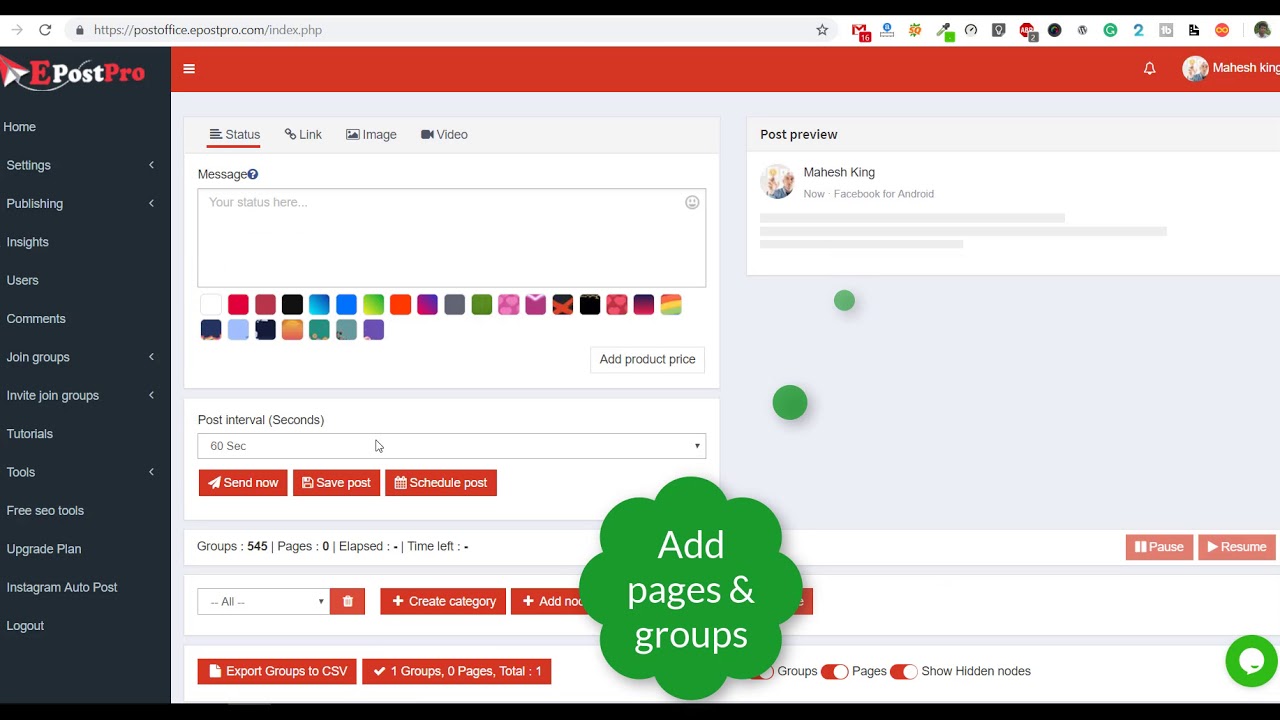Click the Save post button
The width and height of the screenshot is (1280, 720).
[x=336, y=483]
